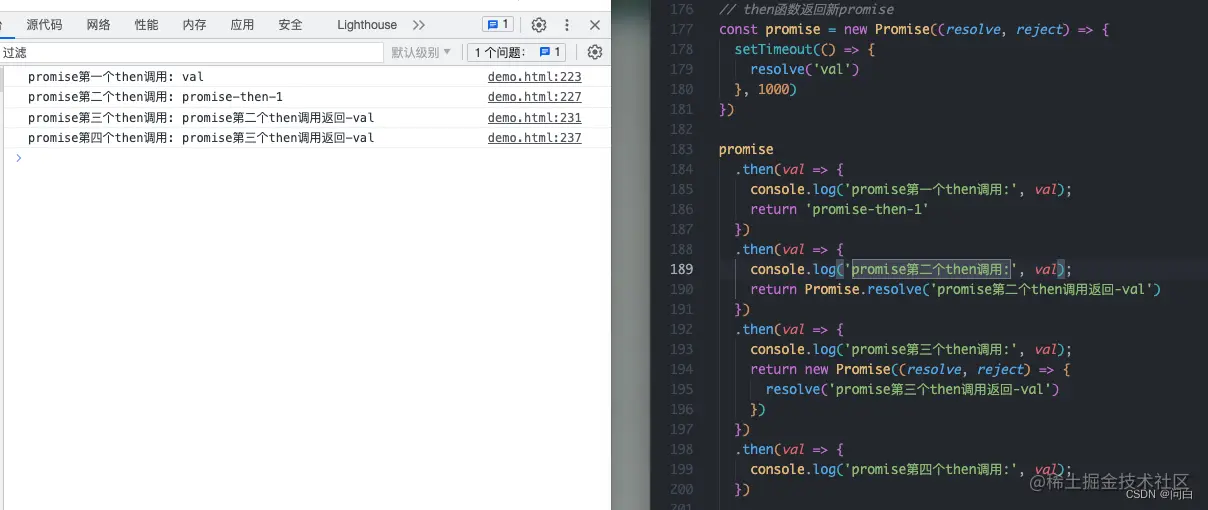1208x510 pixels.
Task: Click console message starting 'promise第四个then调用'
Action: coord(201,138)
